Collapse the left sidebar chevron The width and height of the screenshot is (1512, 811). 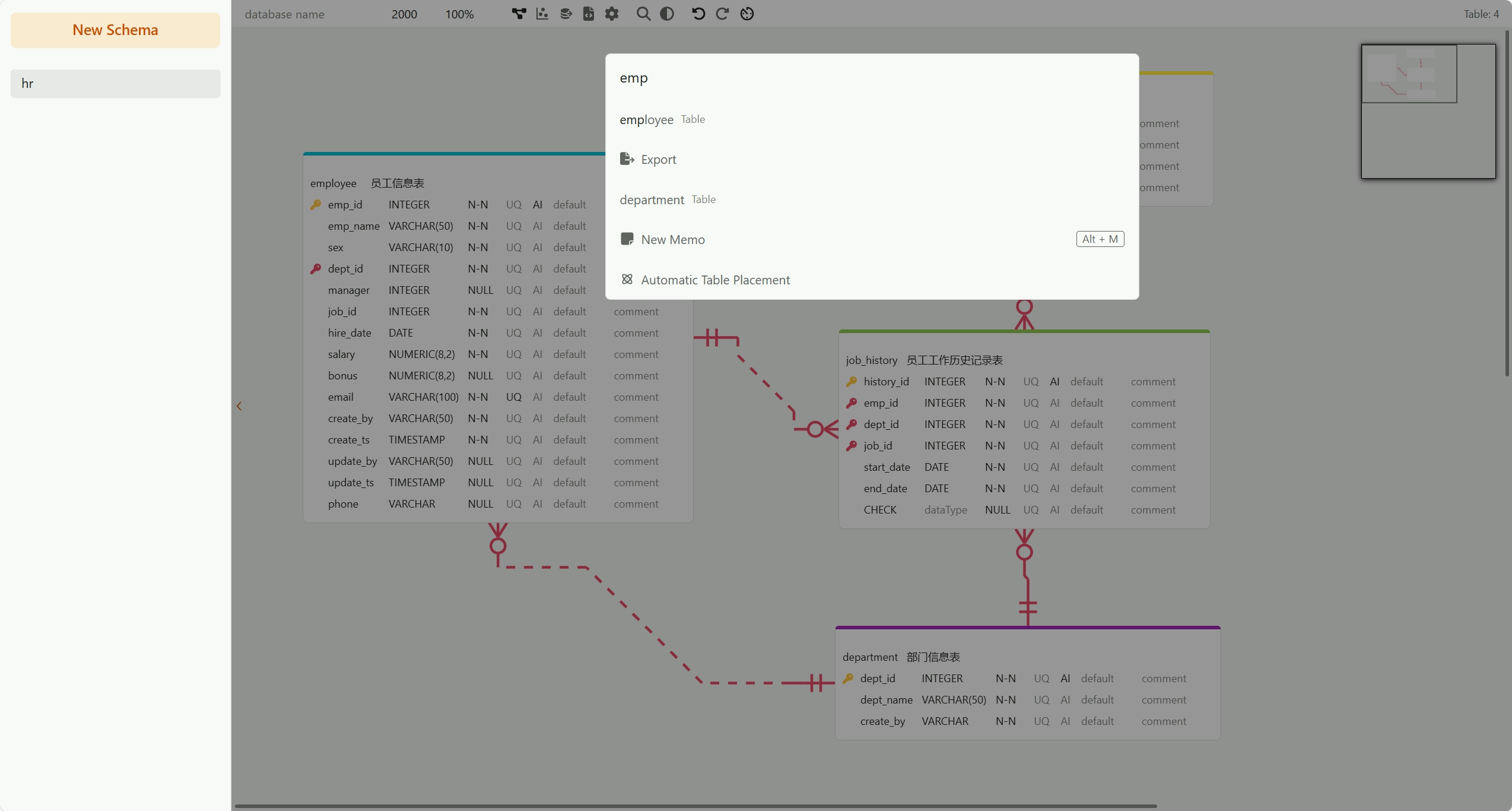(x=239, y=406)
